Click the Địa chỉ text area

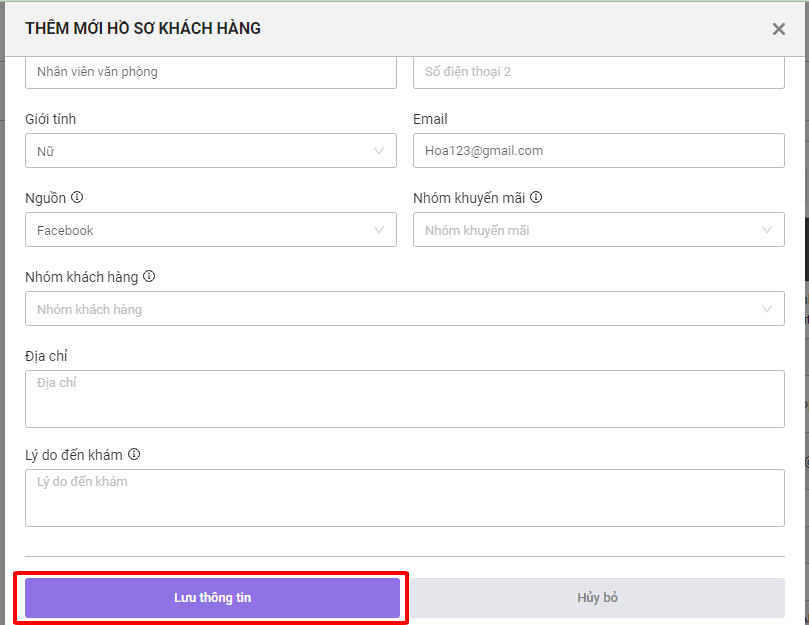(405, 399)
